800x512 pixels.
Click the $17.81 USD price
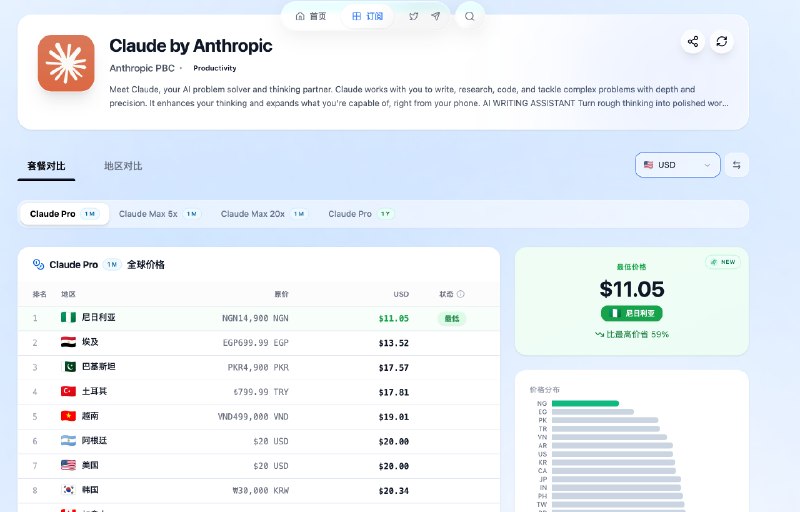coord(393,392)
